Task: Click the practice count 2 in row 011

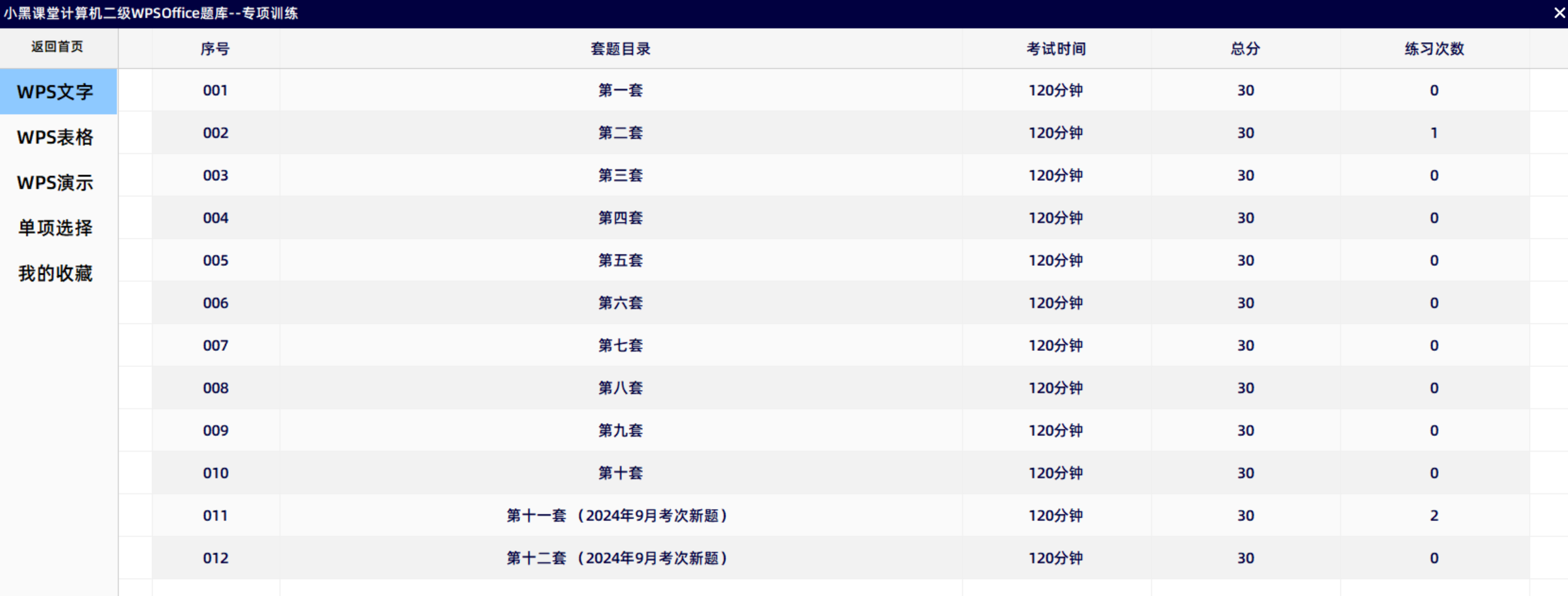Action: point(1434,515)
